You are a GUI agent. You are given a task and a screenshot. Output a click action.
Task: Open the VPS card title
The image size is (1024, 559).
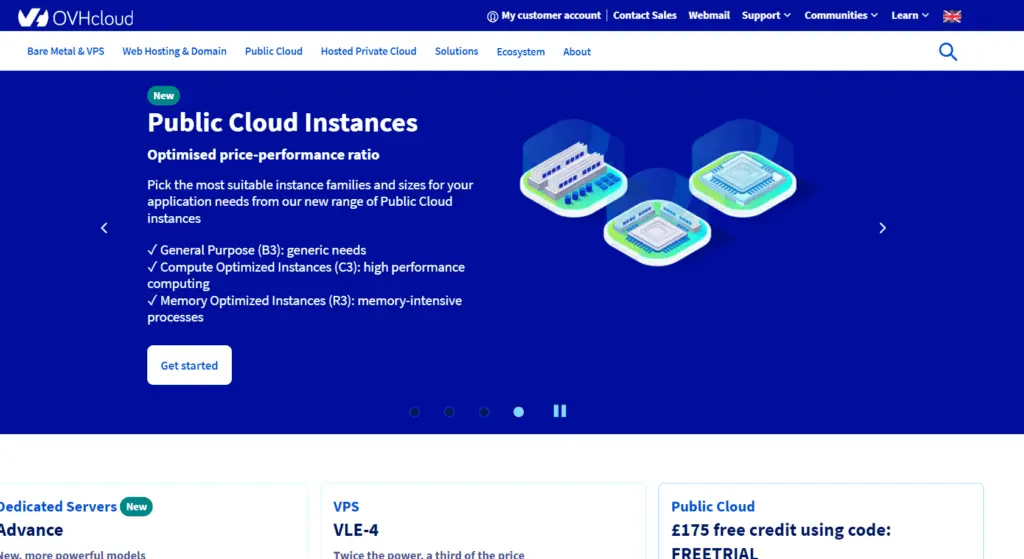tap(346, 506)
